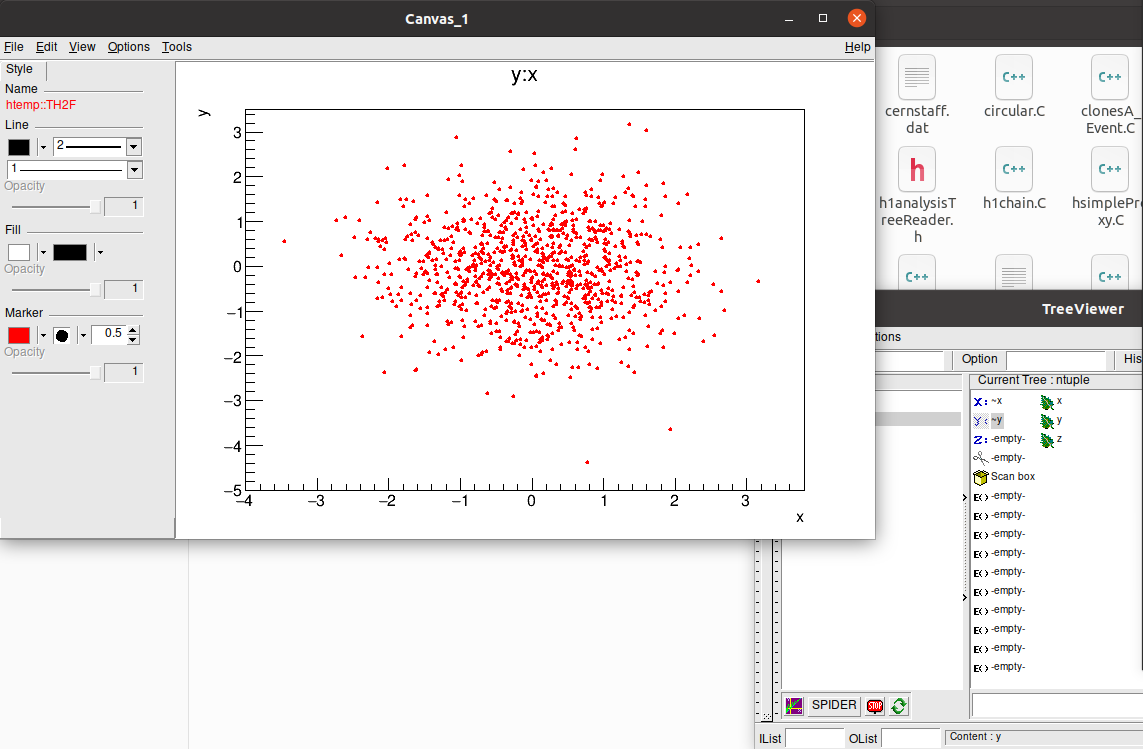1143x749 pixels.
Task: Click the black fill pattern swatch
Action: (70, 252)
